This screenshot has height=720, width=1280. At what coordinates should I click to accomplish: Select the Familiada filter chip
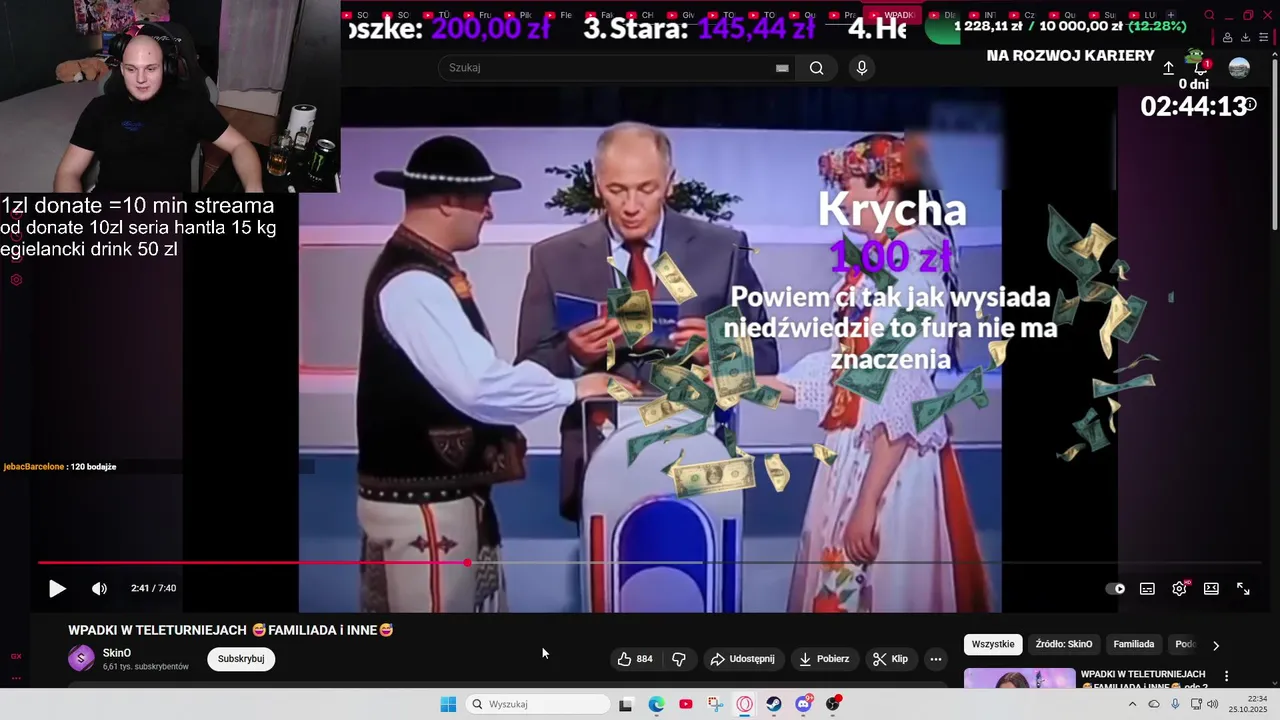pos(1134,644)
